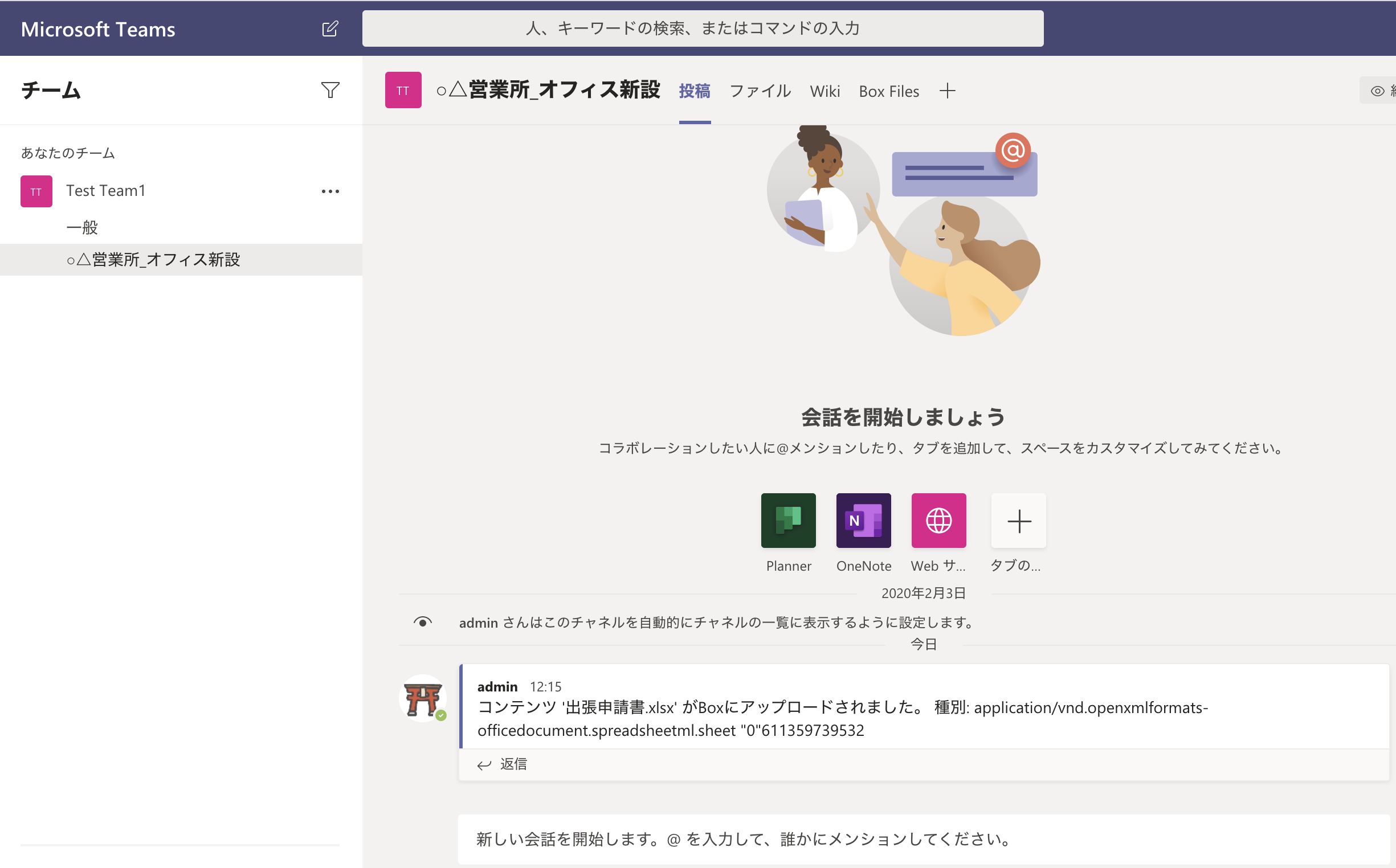Click the eye icon next to admin's system message
This screenshot has width=1396, height=868.
click(423, 623)
